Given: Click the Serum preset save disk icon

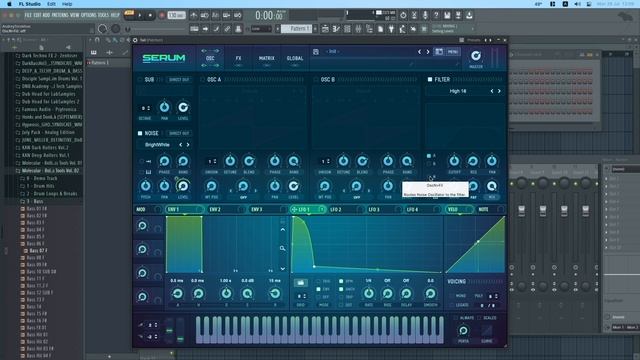Looking at the screenshot, I should tap(316, 52).
